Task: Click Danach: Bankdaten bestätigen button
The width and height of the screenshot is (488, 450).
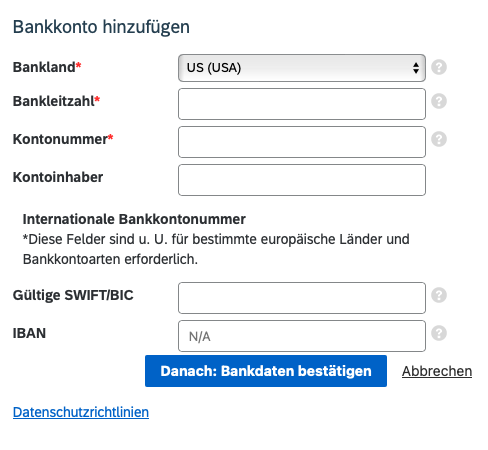Action: click(266, 371)
